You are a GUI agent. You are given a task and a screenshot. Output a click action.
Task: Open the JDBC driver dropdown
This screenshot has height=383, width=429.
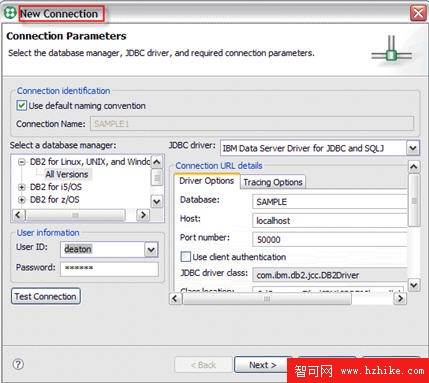pyautogui.click(x=413, y=148)
